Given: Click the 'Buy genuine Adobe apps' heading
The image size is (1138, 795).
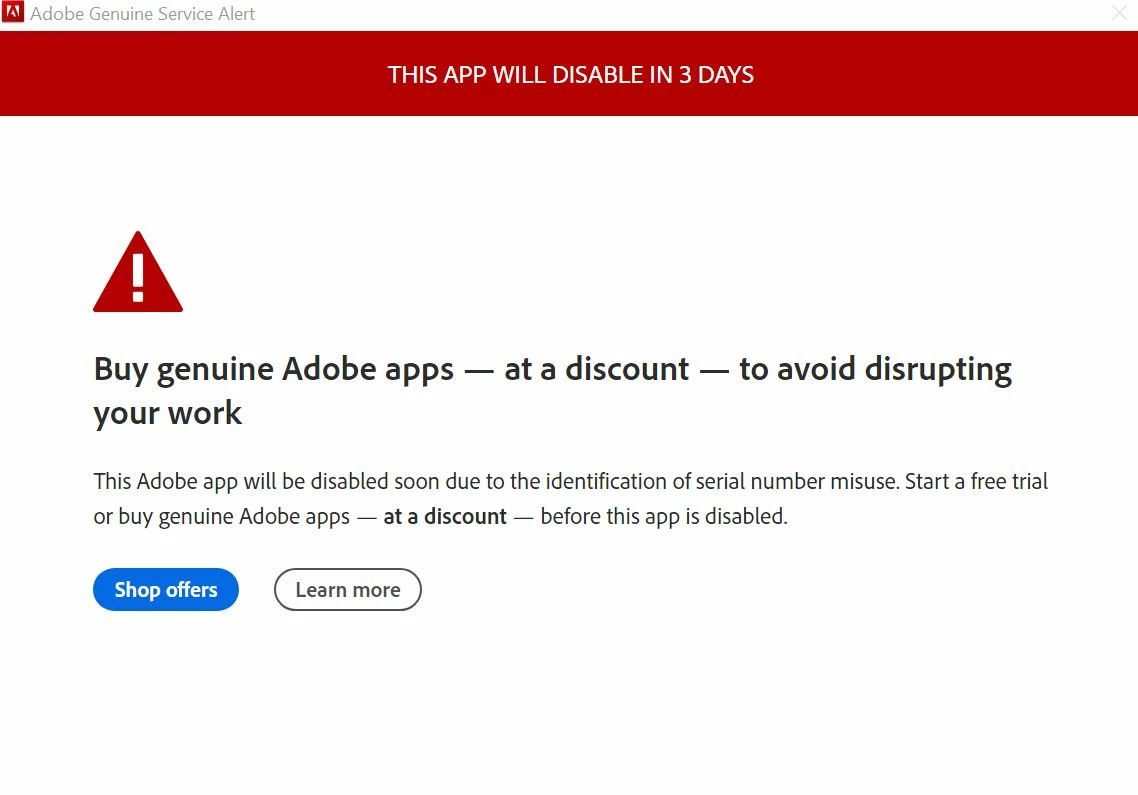Looking at the screenshot, I should click(552, 391).
